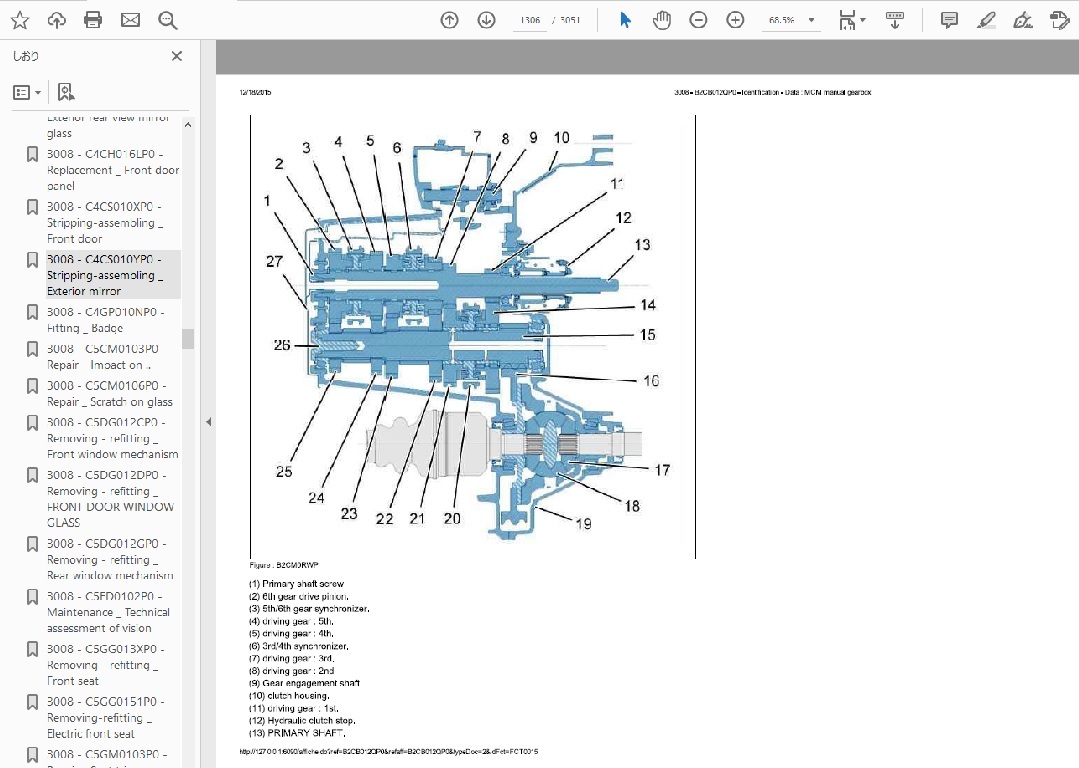1079x768 pixels.
Task: Click legend line "(2) 6th gear drive pinion"
Action: [299, 597]
